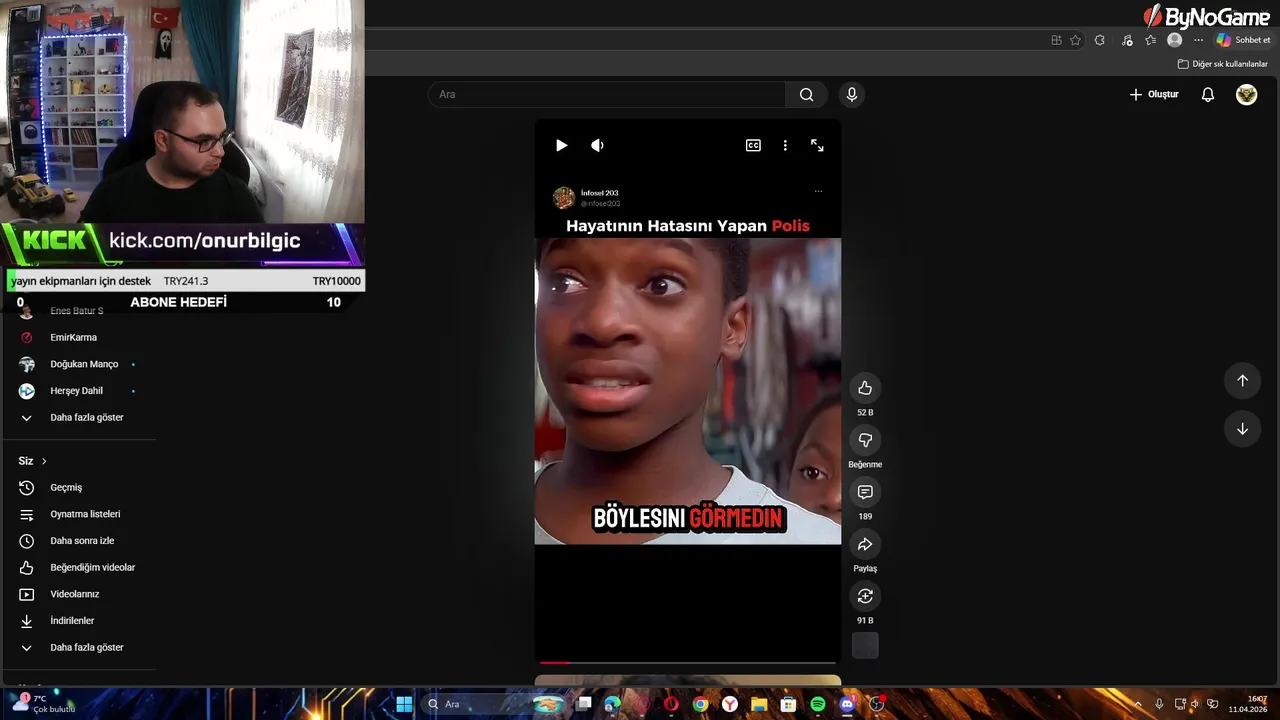Image resolution: width=1280 pixels, height=720 pixels.
Task: Submit search with the magnifier button
Action: click(806, 94)
